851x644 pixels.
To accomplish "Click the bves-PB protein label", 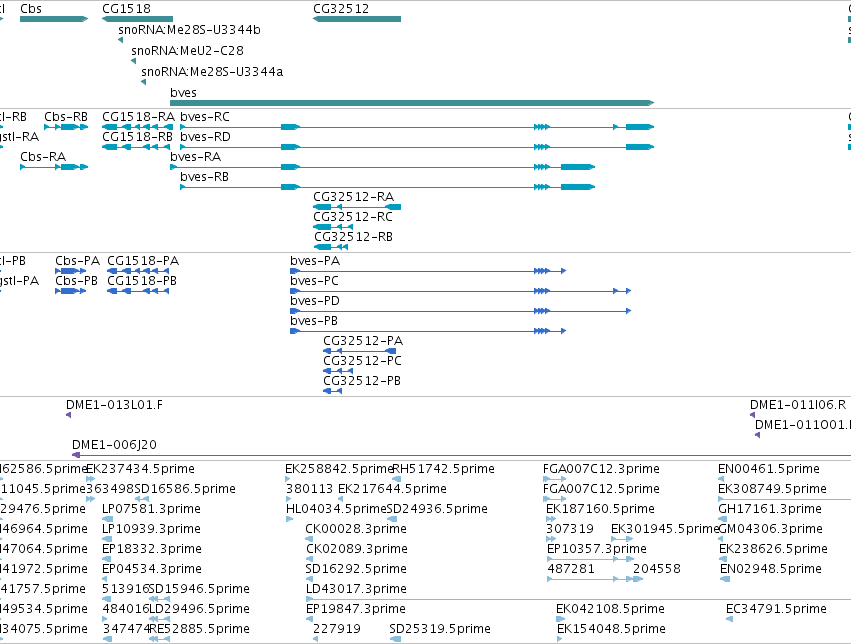I will click(x=314, y=321).
